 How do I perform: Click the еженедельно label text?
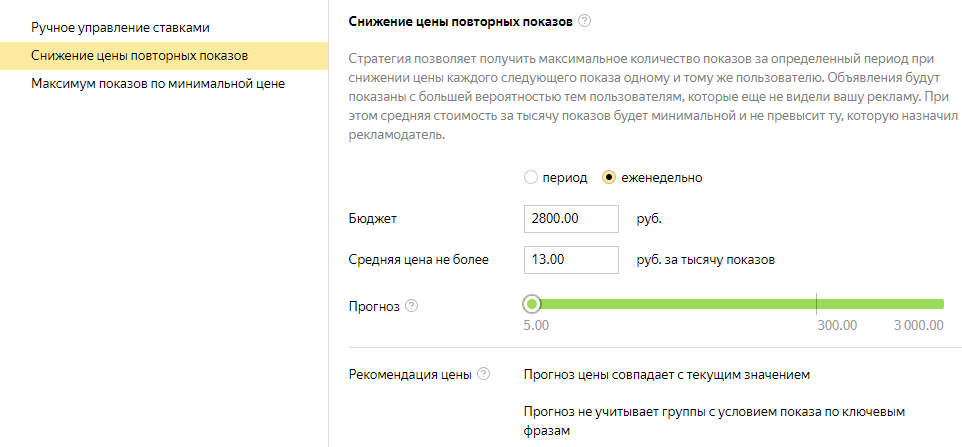(662, 178)
